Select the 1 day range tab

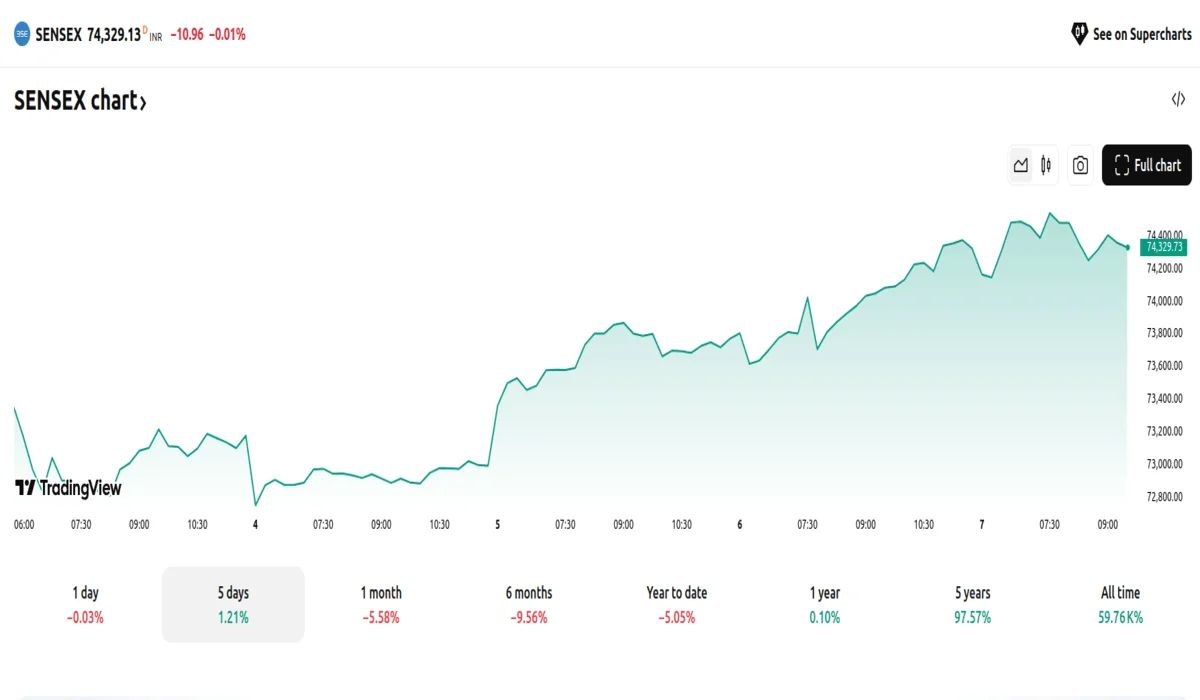[85, 604]
